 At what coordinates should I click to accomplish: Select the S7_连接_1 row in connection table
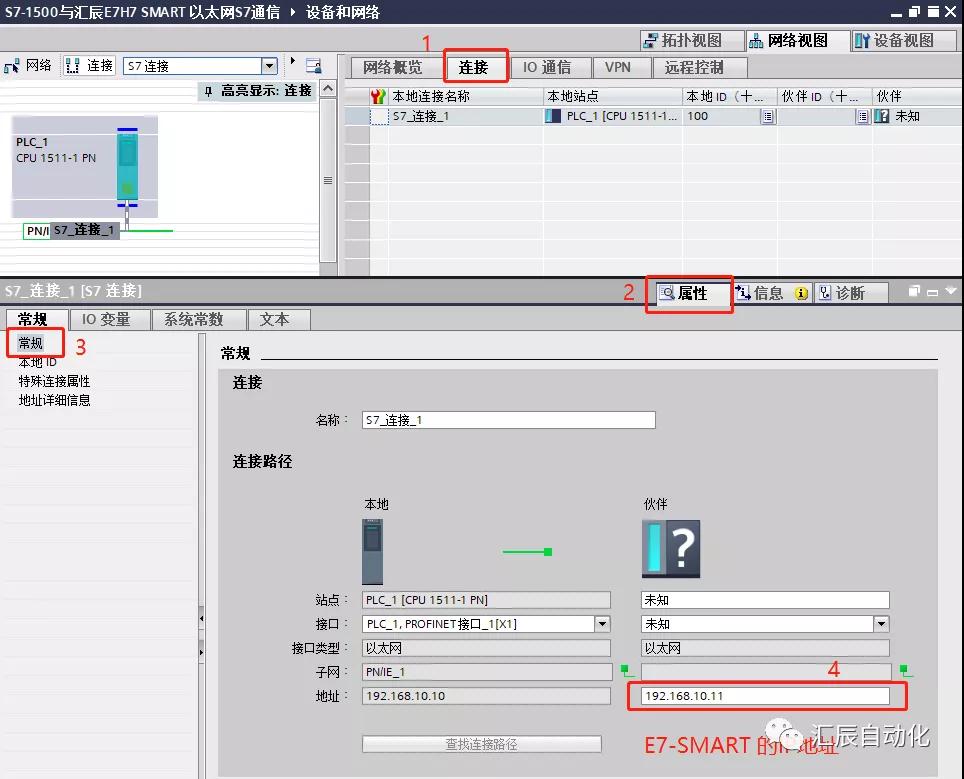tap(653, 116)
